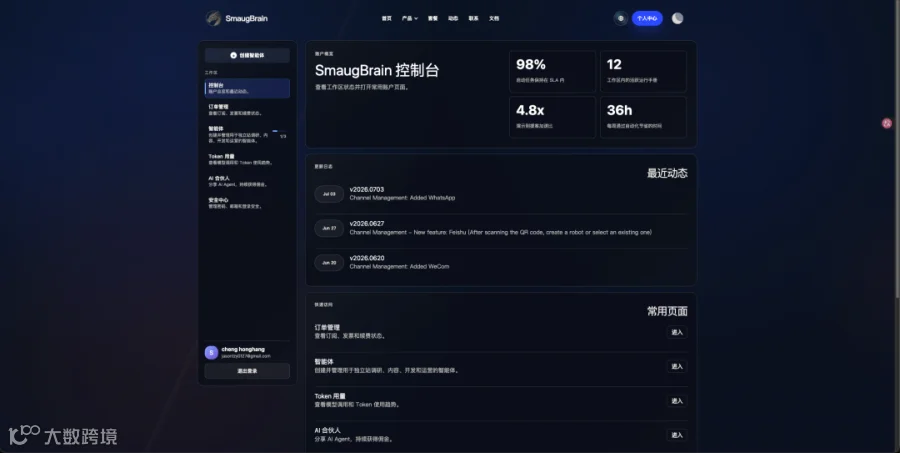Viewport: 900px width, 453px height.
Task: Select AI 合伙人 in the sidebar
Action: (247, 181)
